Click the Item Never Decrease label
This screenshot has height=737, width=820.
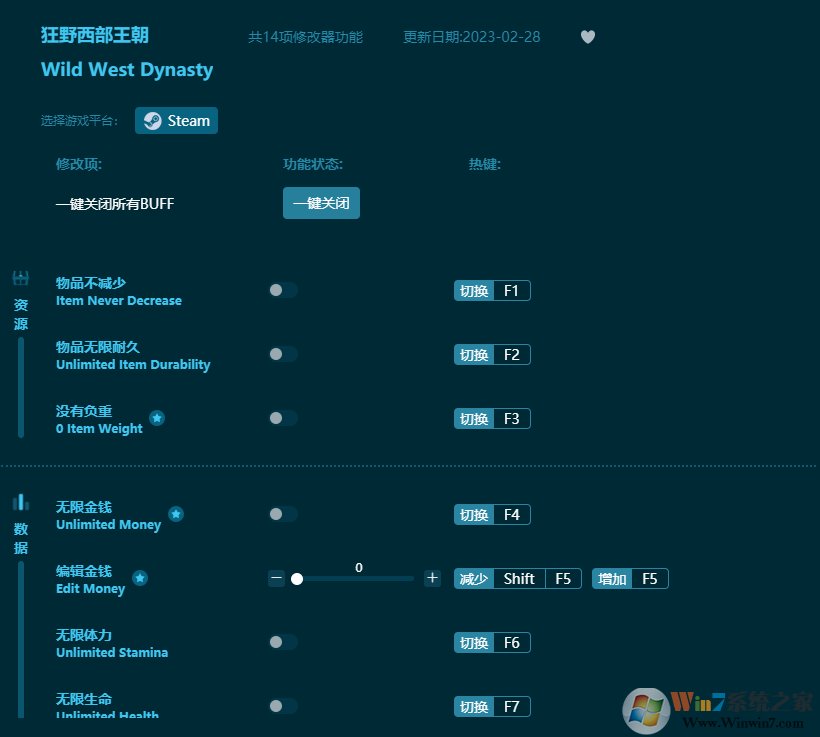(119, 301)
